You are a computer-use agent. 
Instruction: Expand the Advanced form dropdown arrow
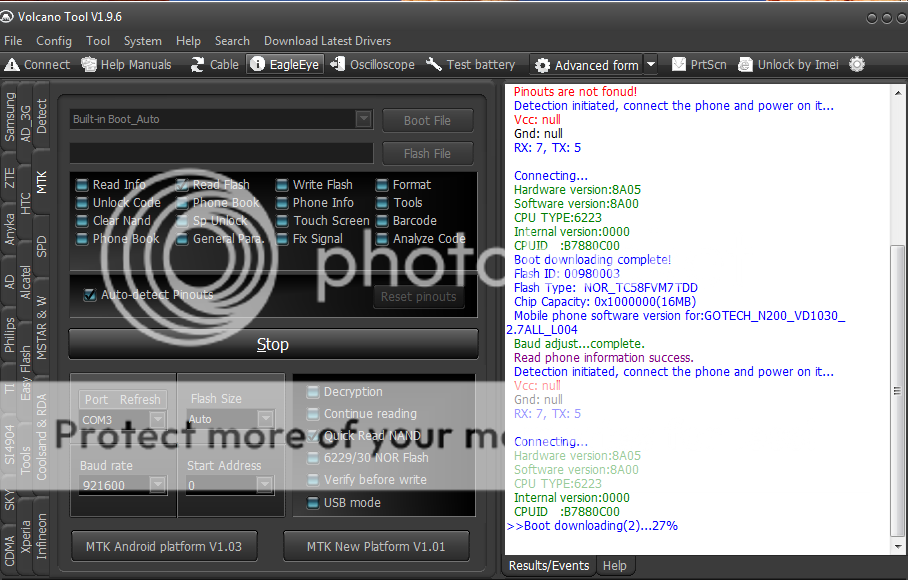pos(651,65)
